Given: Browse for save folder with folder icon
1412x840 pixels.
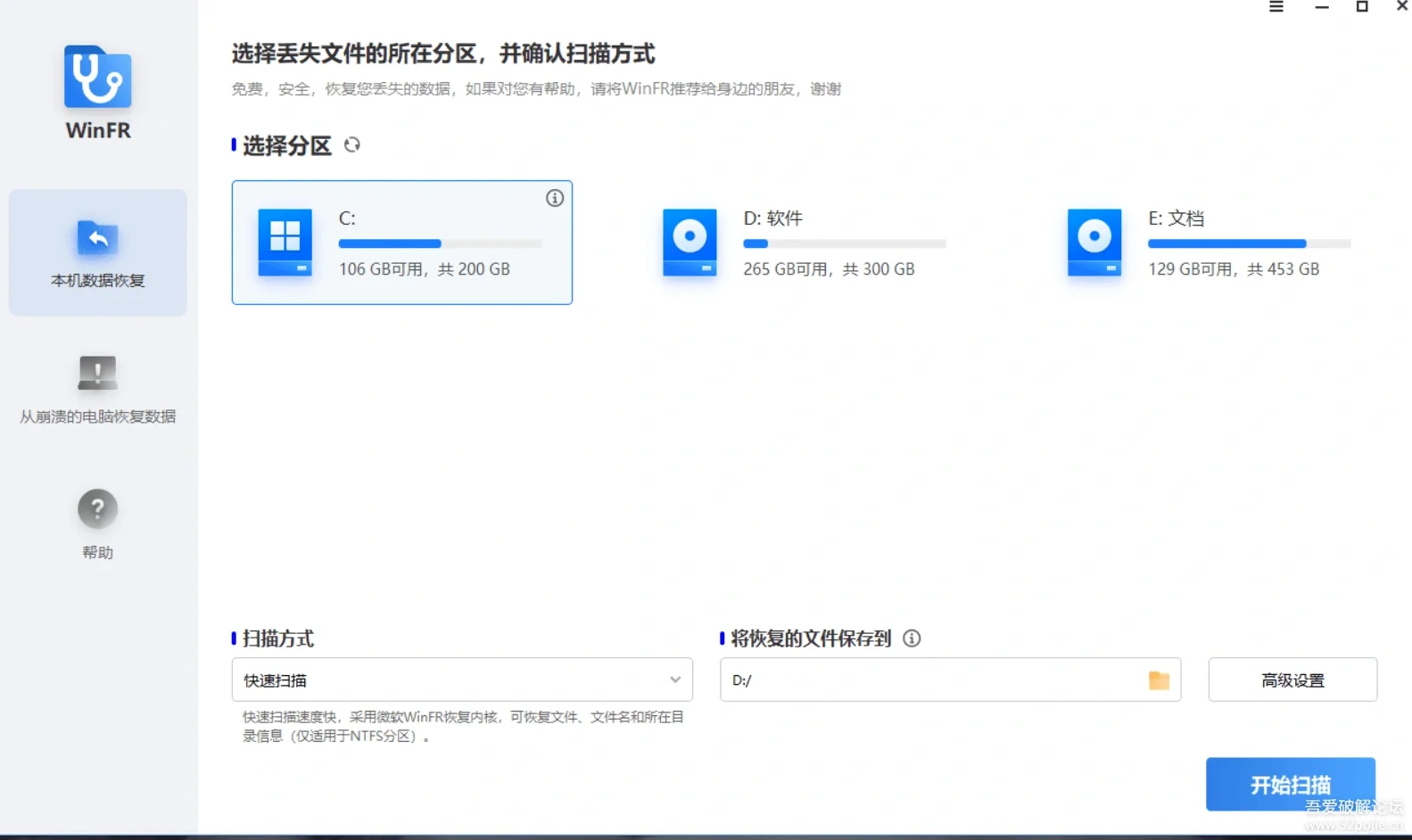Looking at the screenshot, I should 1159,680.
